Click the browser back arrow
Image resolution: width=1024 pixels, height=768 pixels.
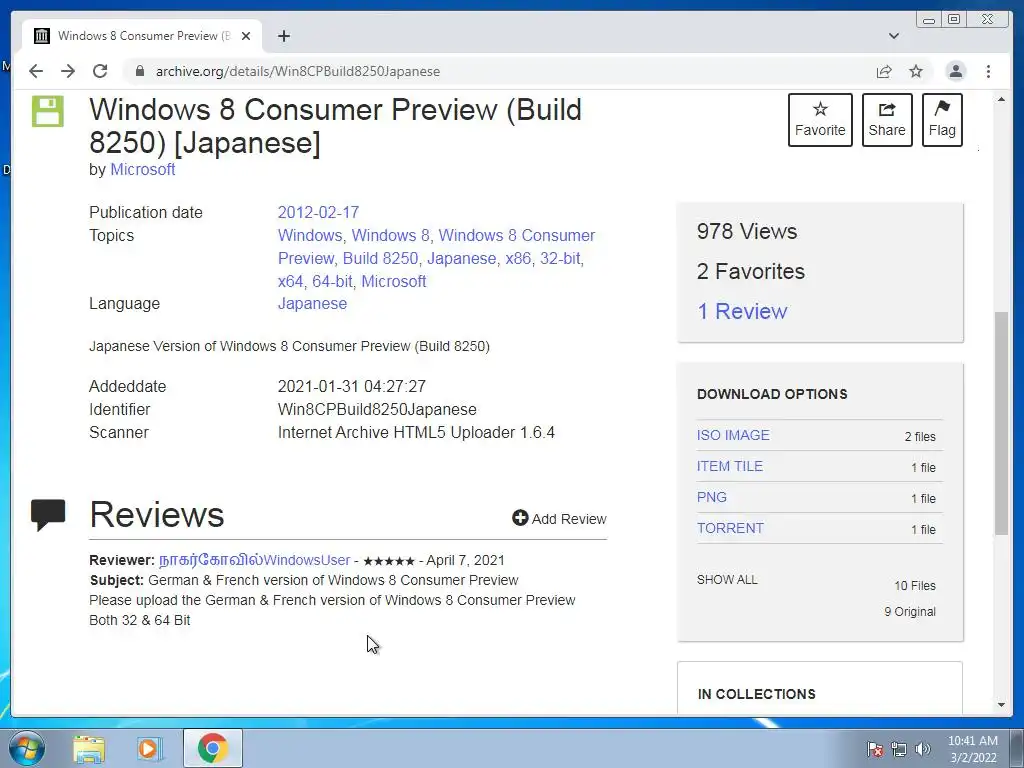coord(36,71)
